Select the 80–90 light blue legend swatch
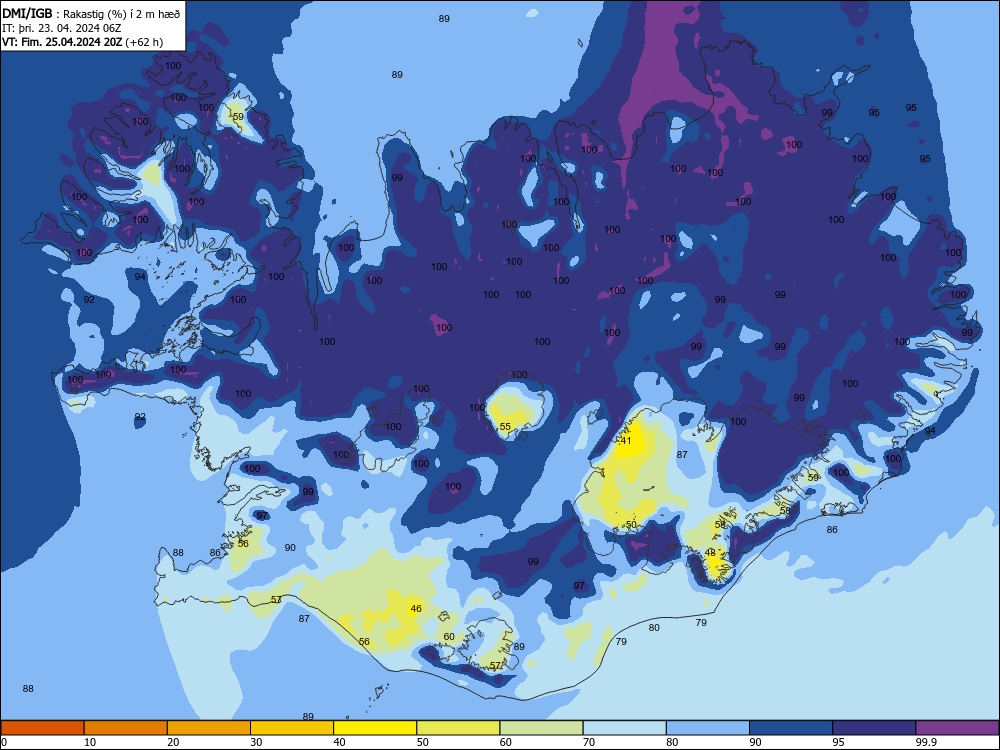The width and height of the screenshot is (1000, 750). tap(708, 728)
